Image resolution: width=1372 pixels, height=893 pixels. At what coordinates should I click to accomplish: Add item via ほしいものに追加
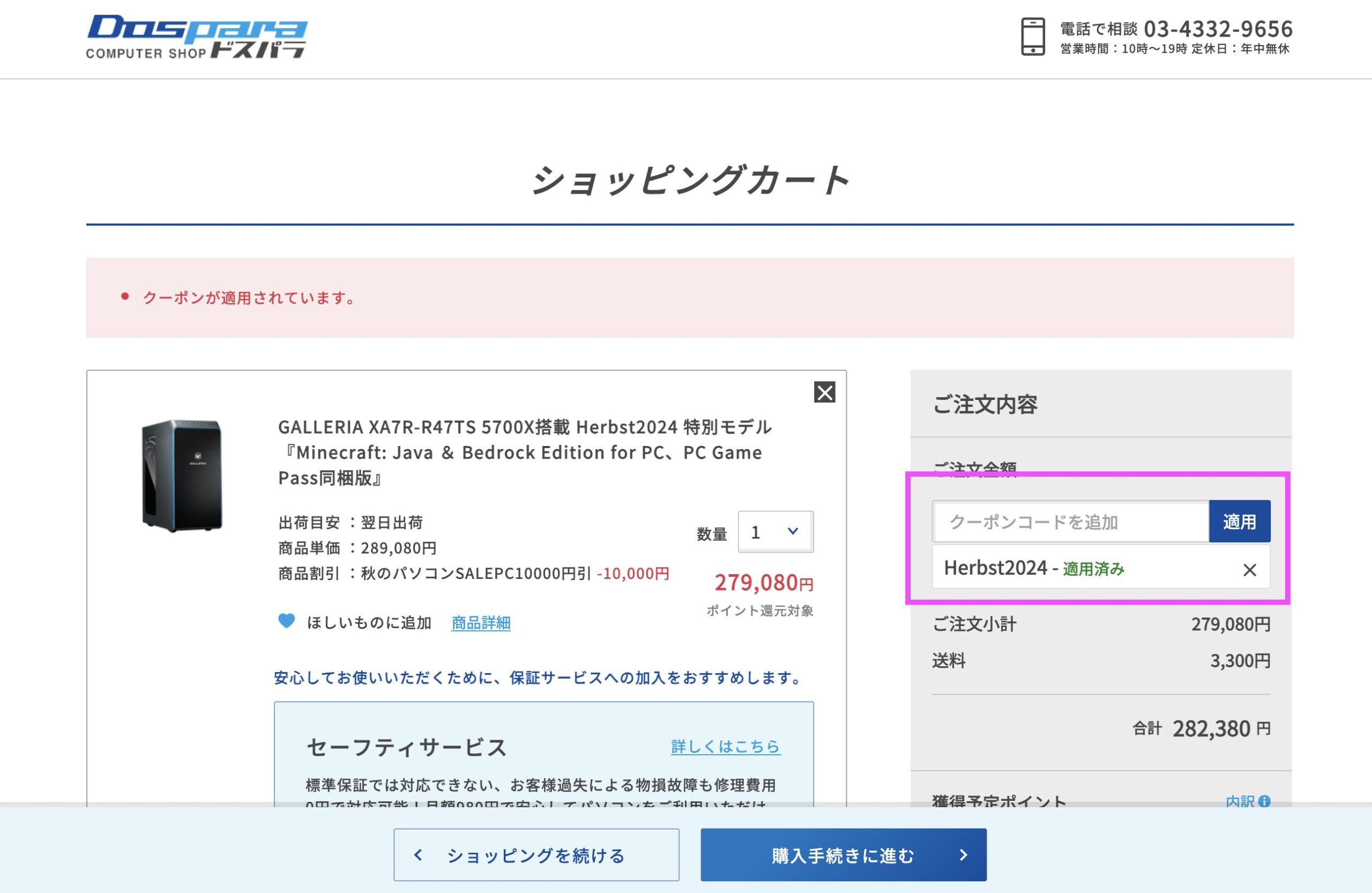[x=369, y=623]
